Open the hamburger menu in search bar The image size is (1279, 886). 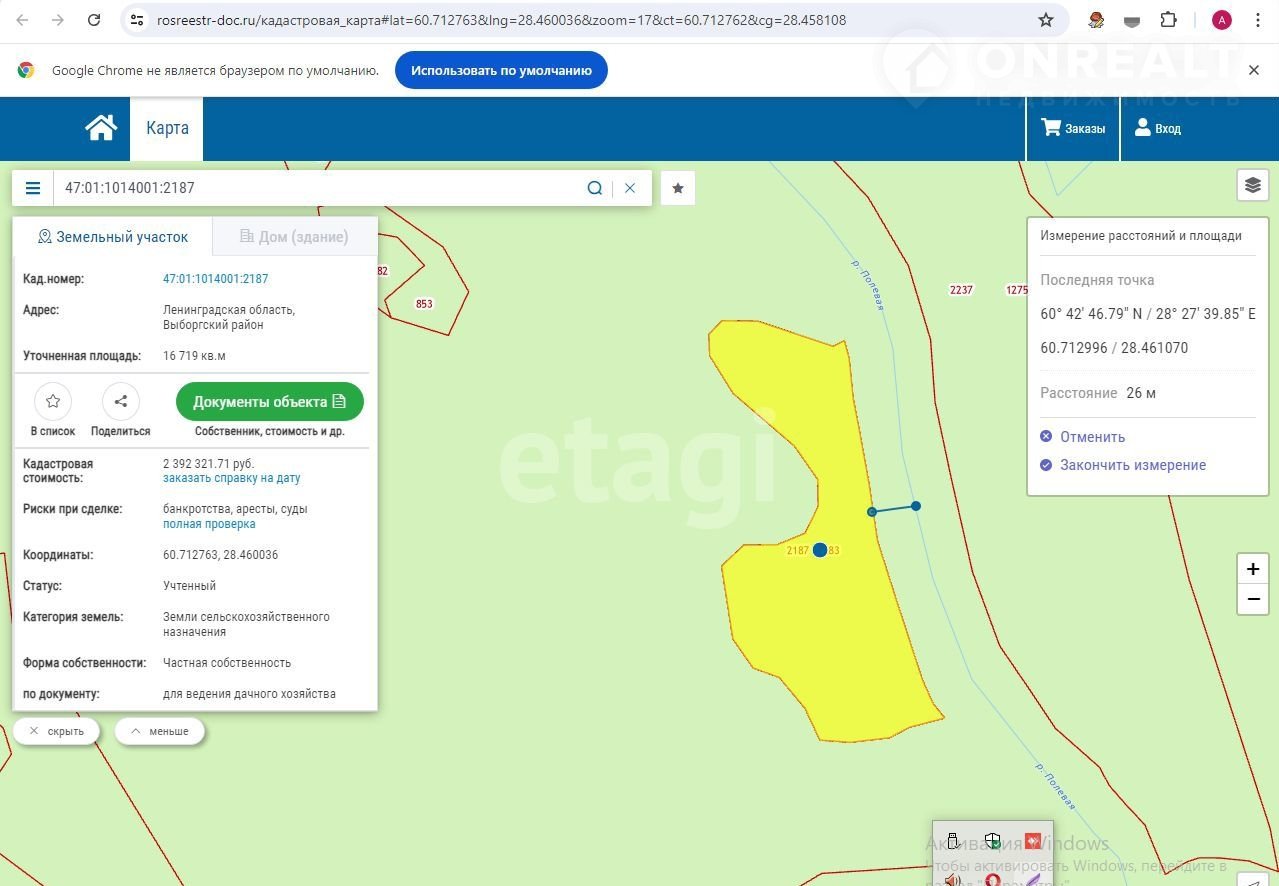(x=33, y=188)
